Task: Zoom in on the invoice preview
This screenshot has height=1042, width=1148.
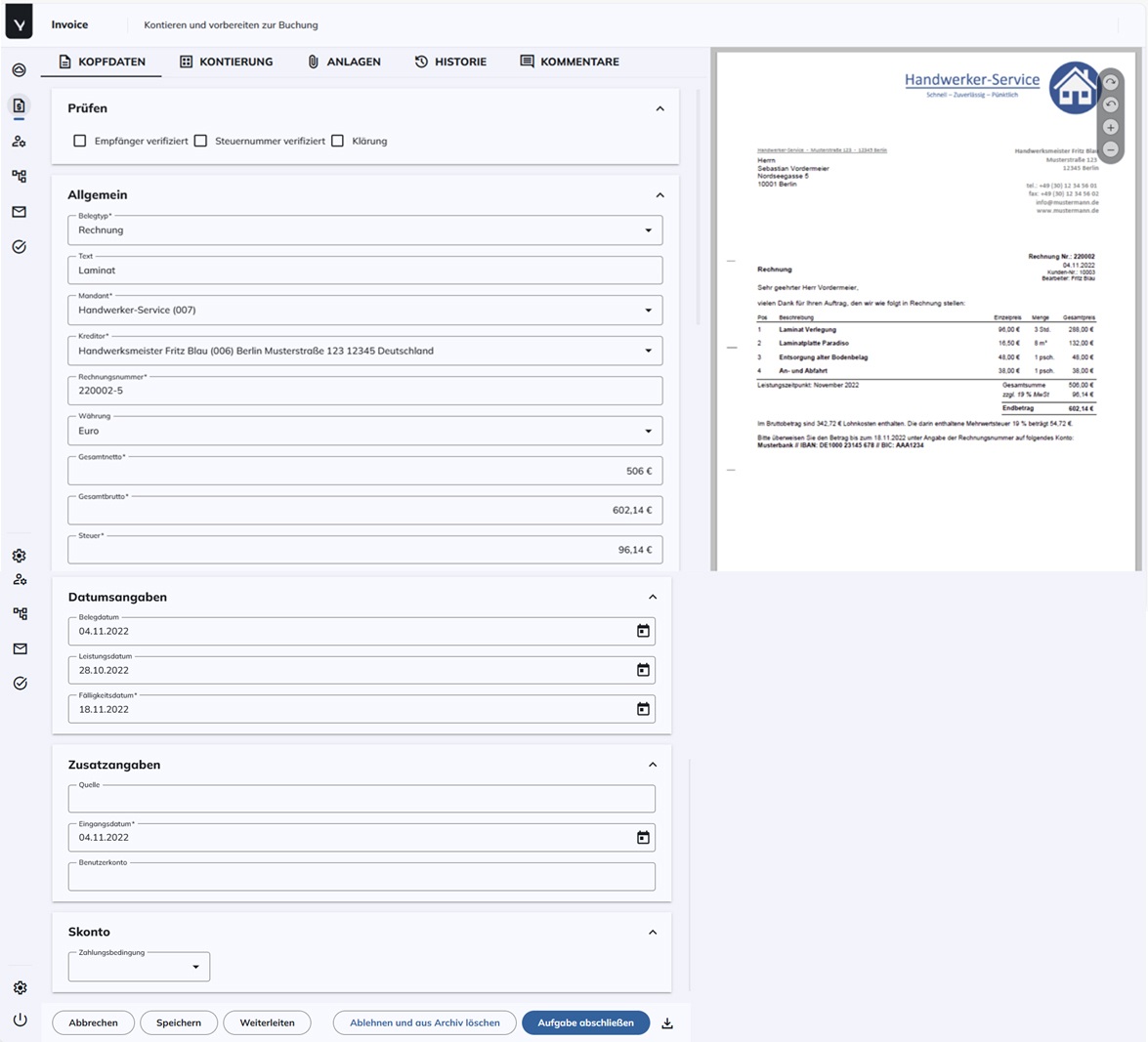Action: 1111,127
